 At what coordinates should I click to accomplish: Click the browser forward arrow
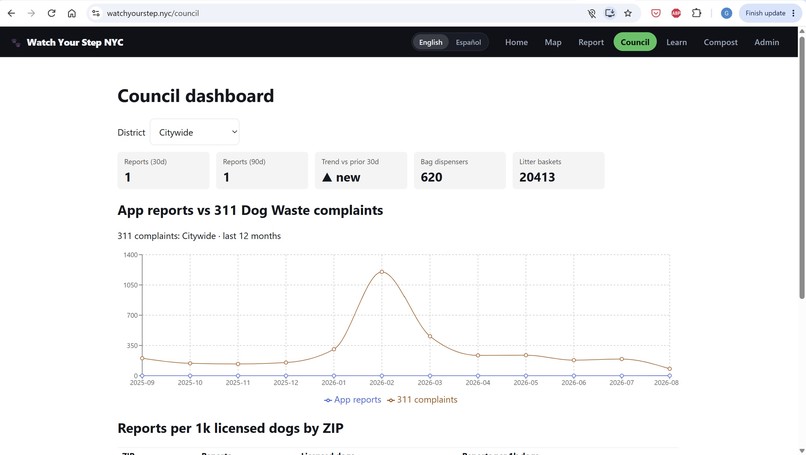click(x=31, y=13)
